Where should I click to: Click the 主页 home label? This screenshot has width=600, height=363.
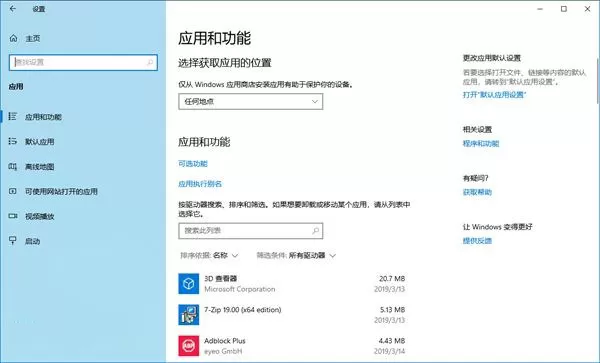pos(33,39)
